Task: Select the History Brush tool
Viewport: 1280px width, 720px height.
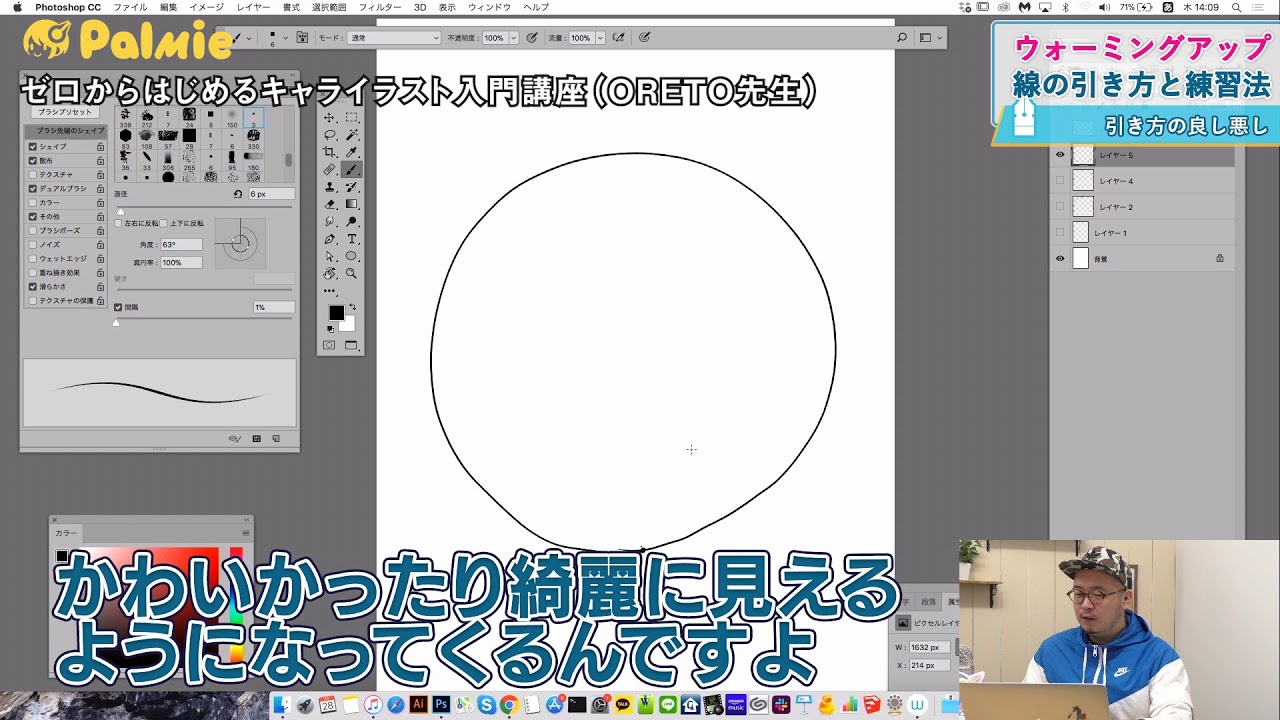Action: [352, 187]
